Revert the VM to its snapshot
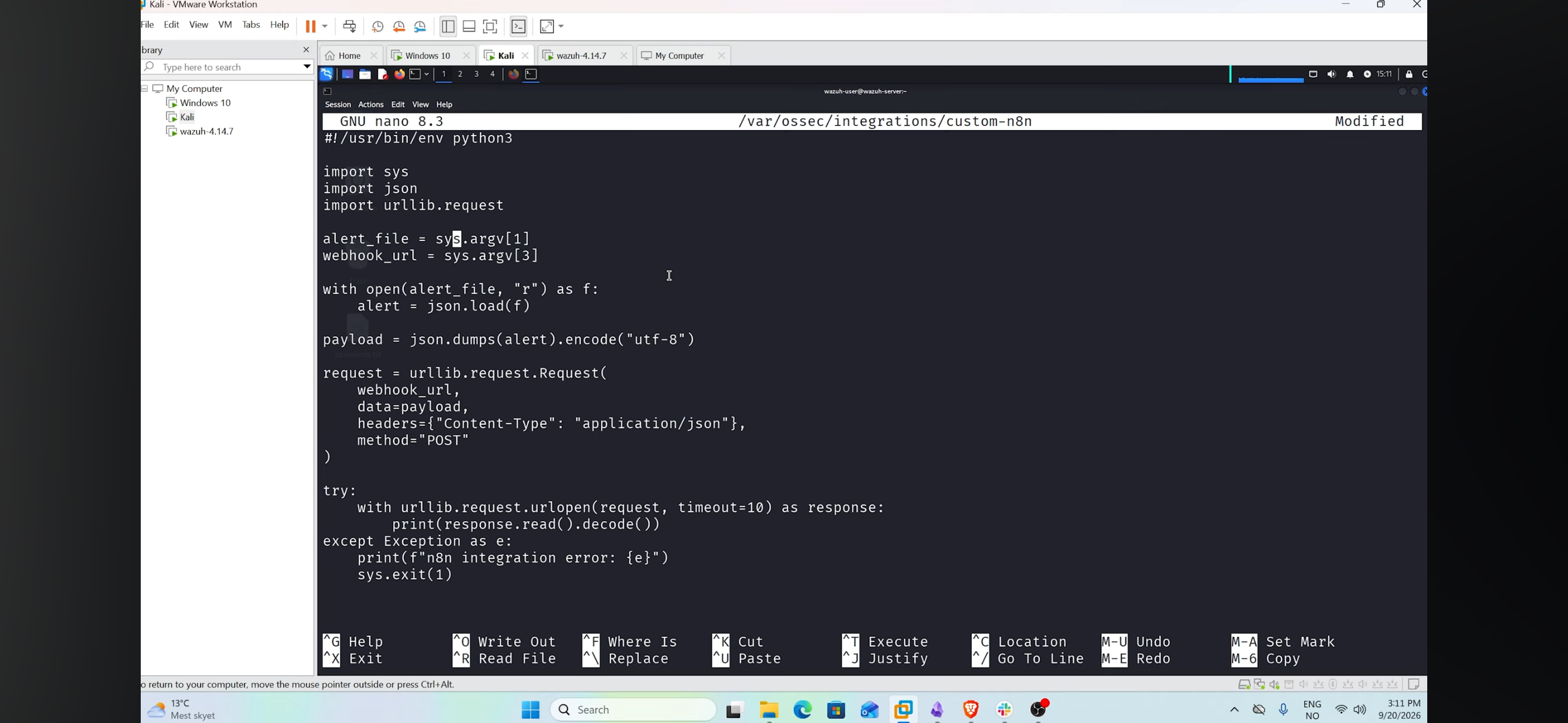 click(x=399, y=26)
